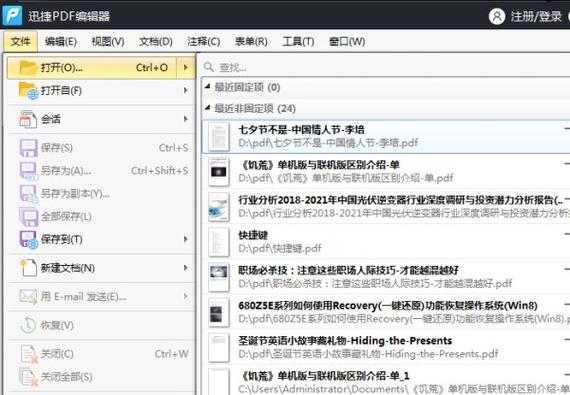Open the 编辑(E) menu
Image resolution: width=570 pixels, height=395 pixels.
60,41
